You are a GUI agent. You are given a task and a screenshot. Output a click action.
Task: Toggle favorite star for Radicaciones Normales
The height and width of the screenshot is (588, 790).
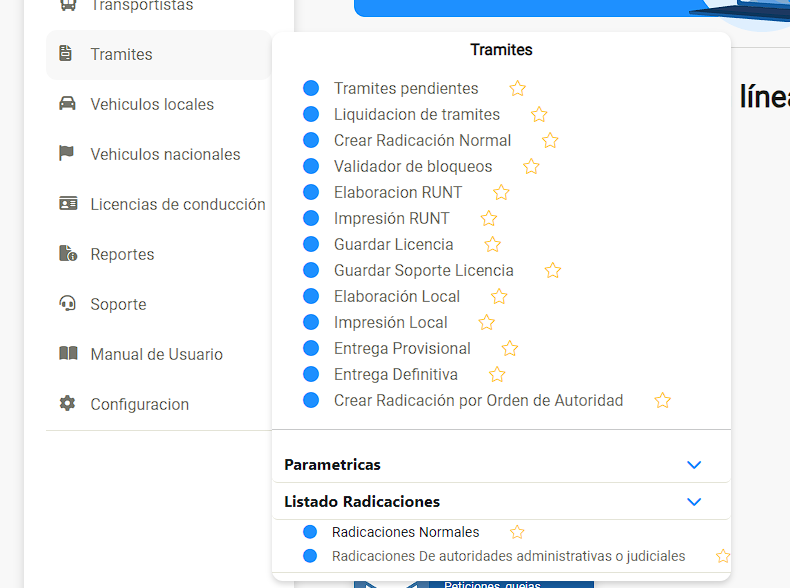(517, 532)
